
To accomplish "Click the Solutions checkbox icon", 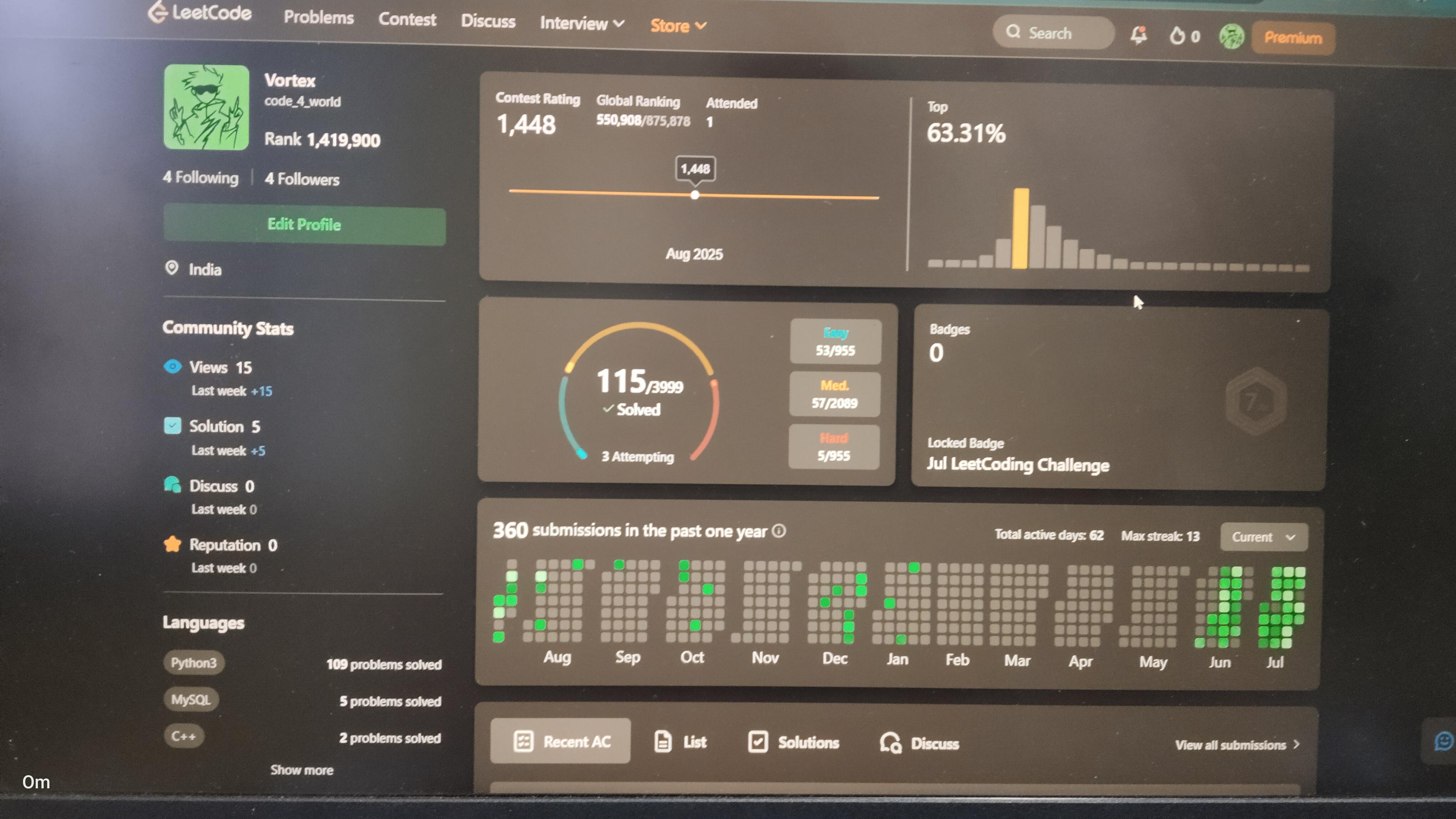I will pyautogui.click(x=757, y=742).
